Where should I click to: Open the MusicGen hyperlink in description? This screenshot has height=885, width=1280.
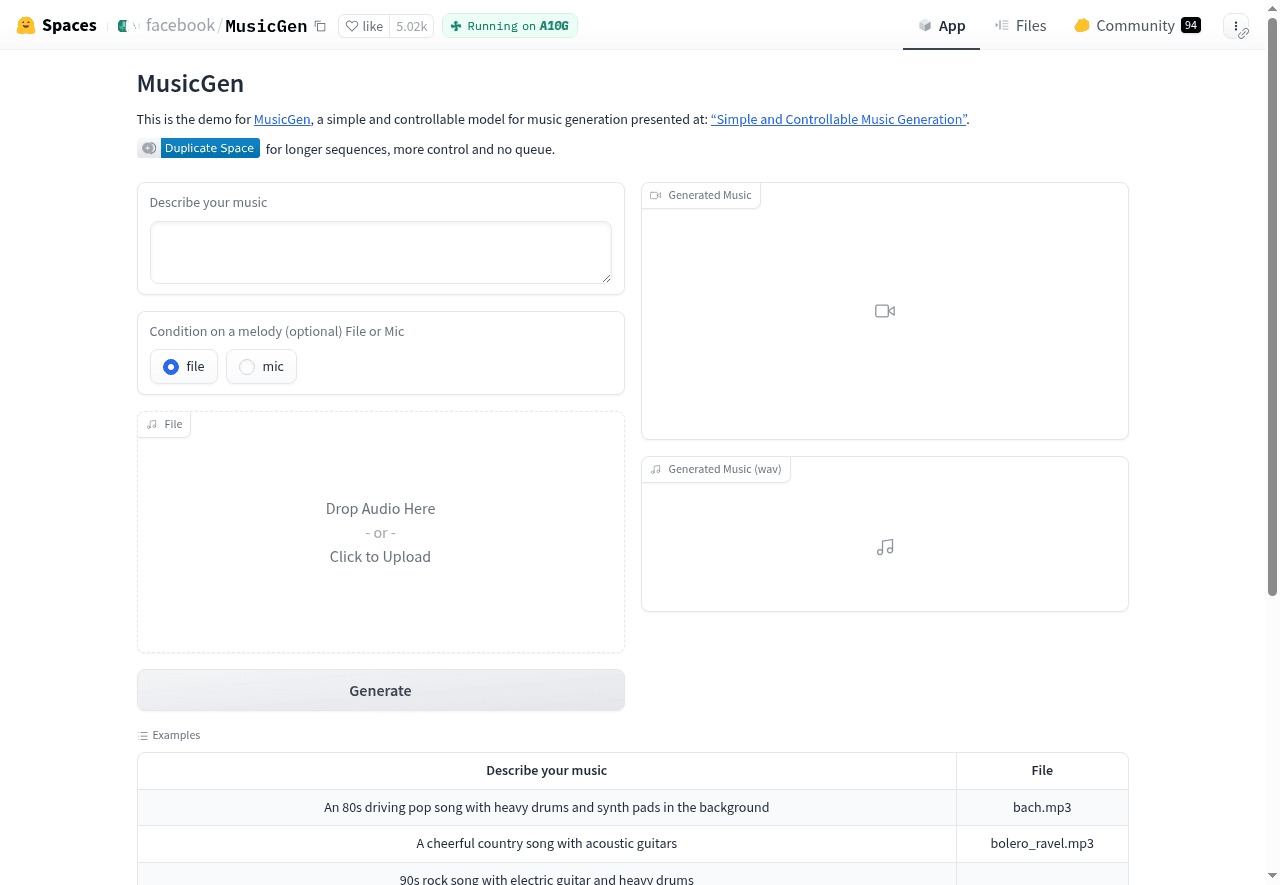(x=282, y=119)
